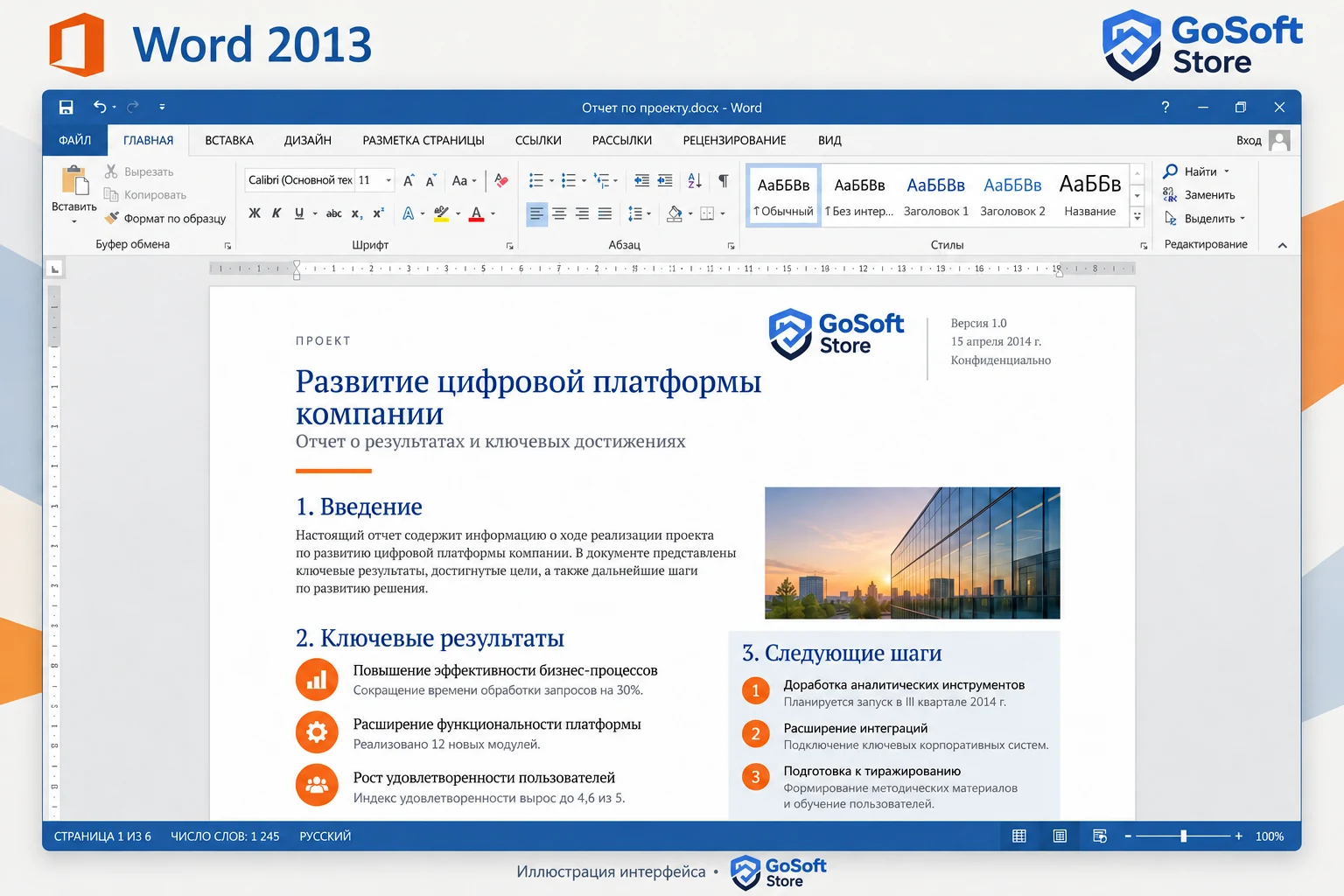1344x896 pixels.
Task: Shrink the font size with the smaller A icon
Action: pos(430,180)
